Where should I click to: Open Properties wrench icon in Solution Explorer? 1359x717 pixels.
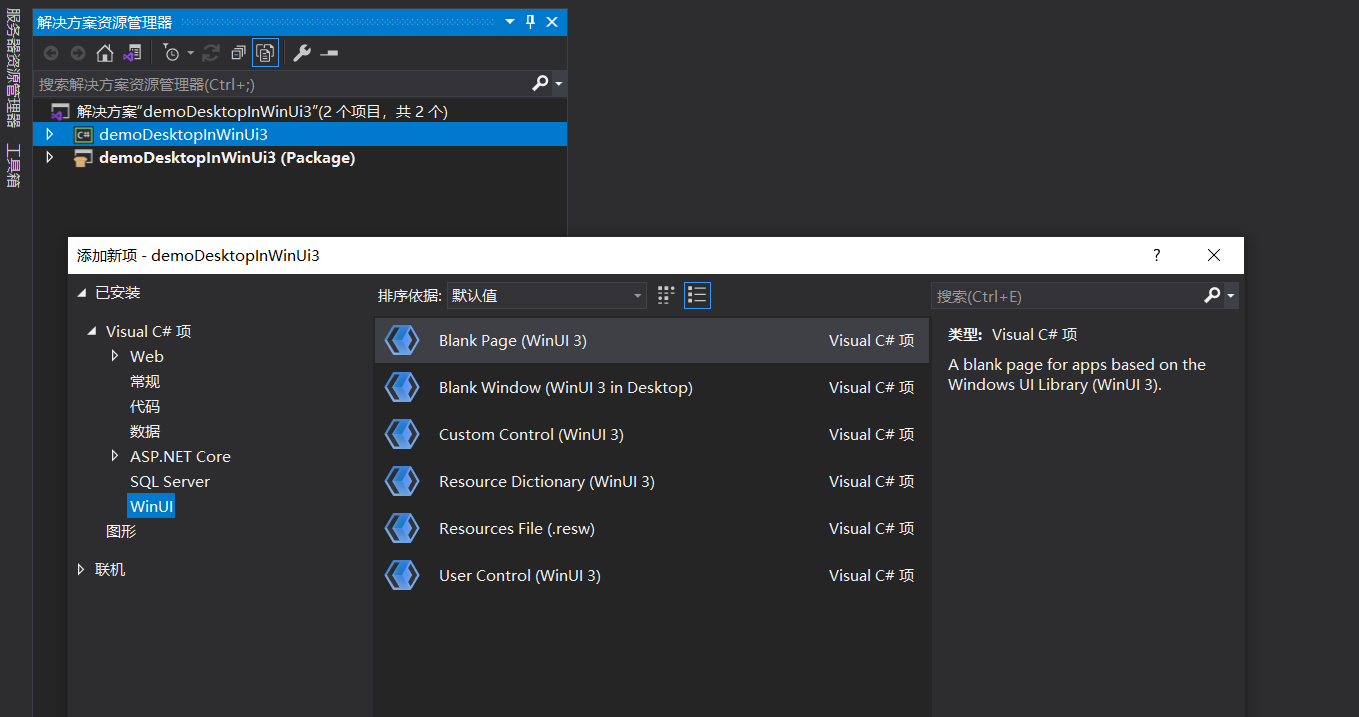pyautogui.click(x=302, y=53)
